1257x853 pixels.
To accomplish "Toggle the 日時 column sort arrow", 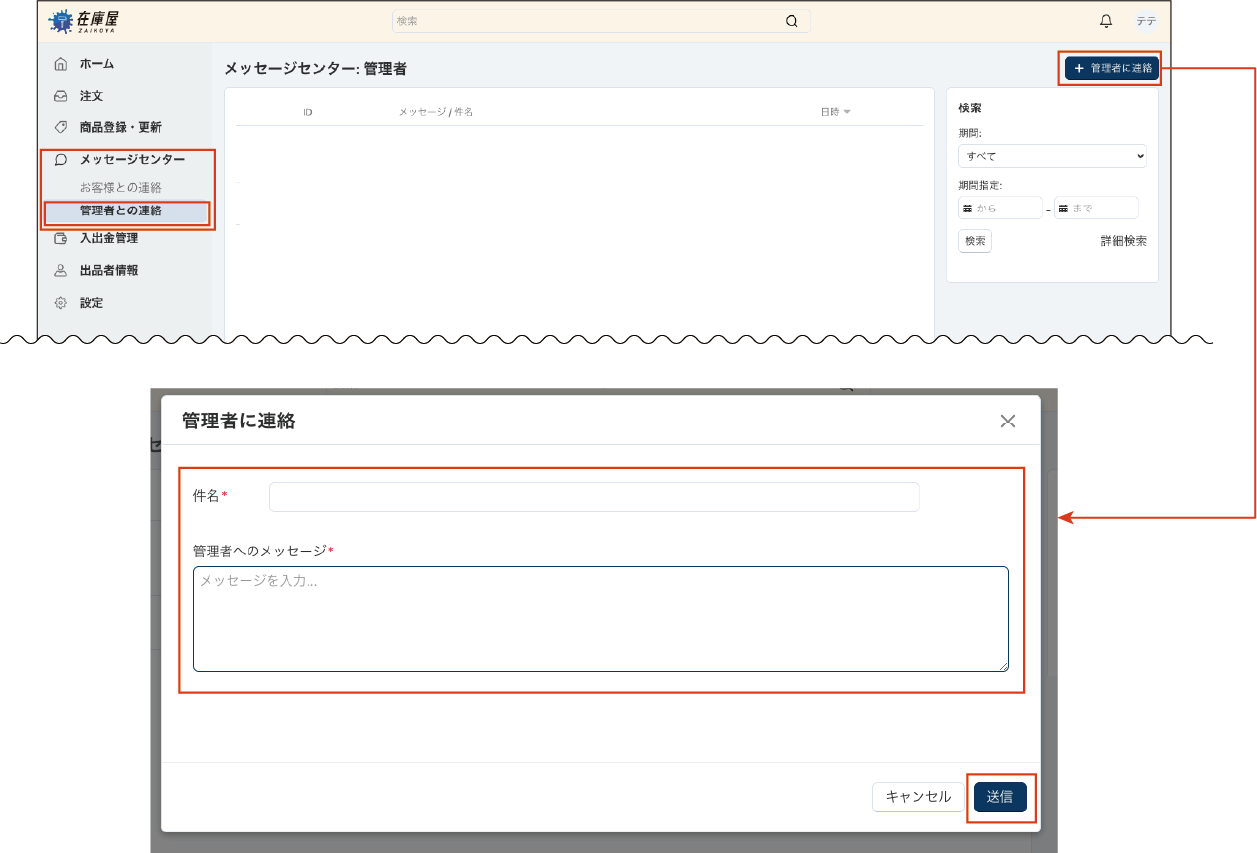I will tap(847, 111).
